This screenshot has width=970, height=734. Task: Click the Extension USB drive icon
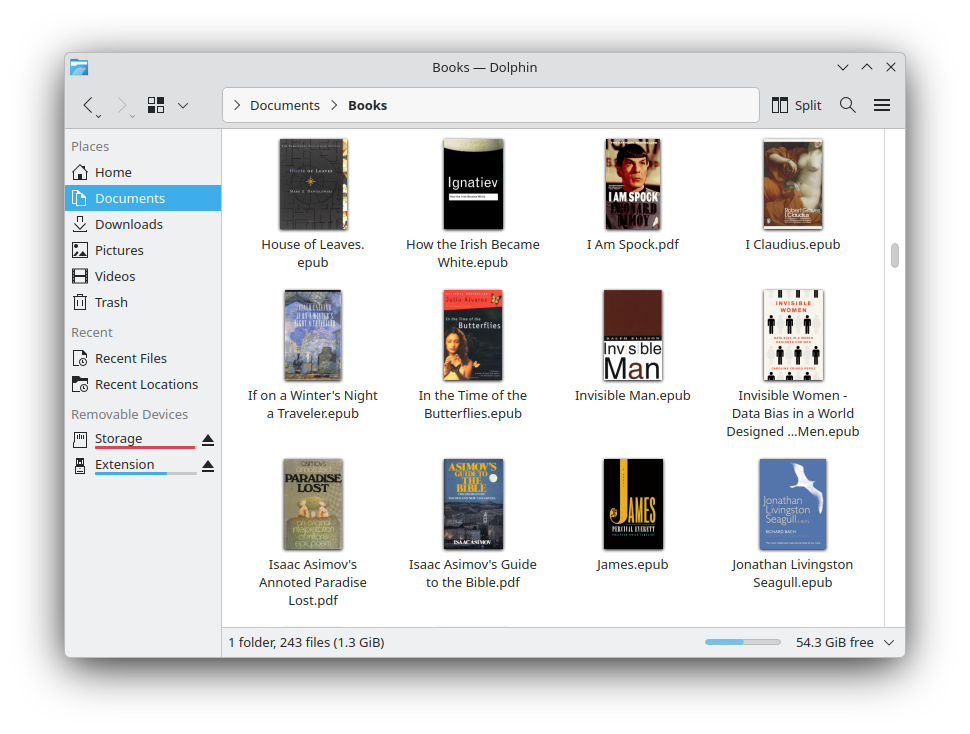[x=80, y=466]
